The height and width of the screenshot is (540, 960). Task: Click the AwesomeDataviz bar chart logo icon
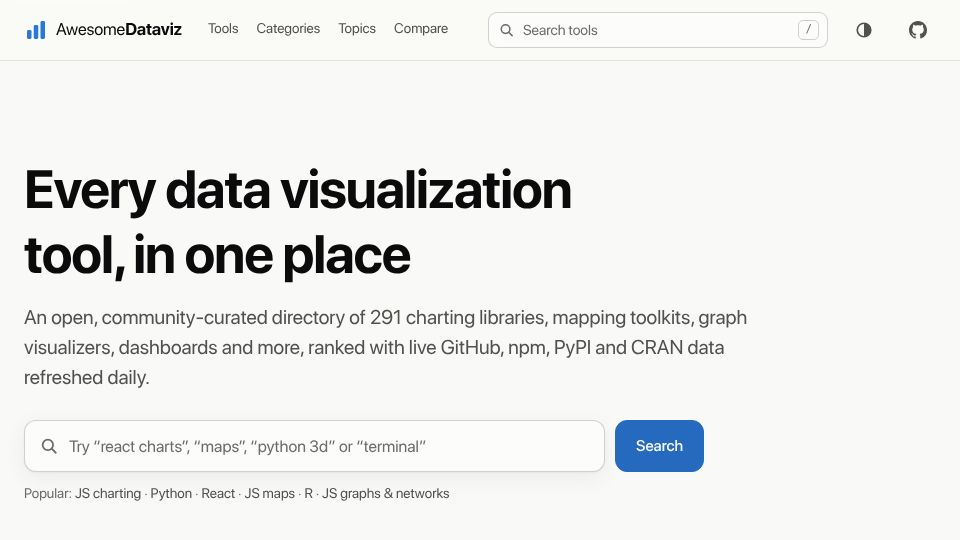36,30
